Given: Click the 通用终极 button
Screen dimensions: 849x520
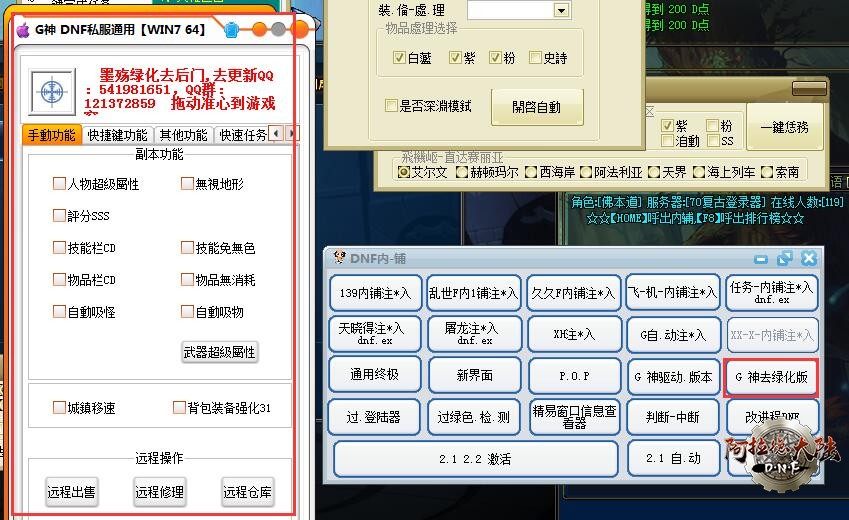Looking at the screenshot, I should [x=375, y=375].
